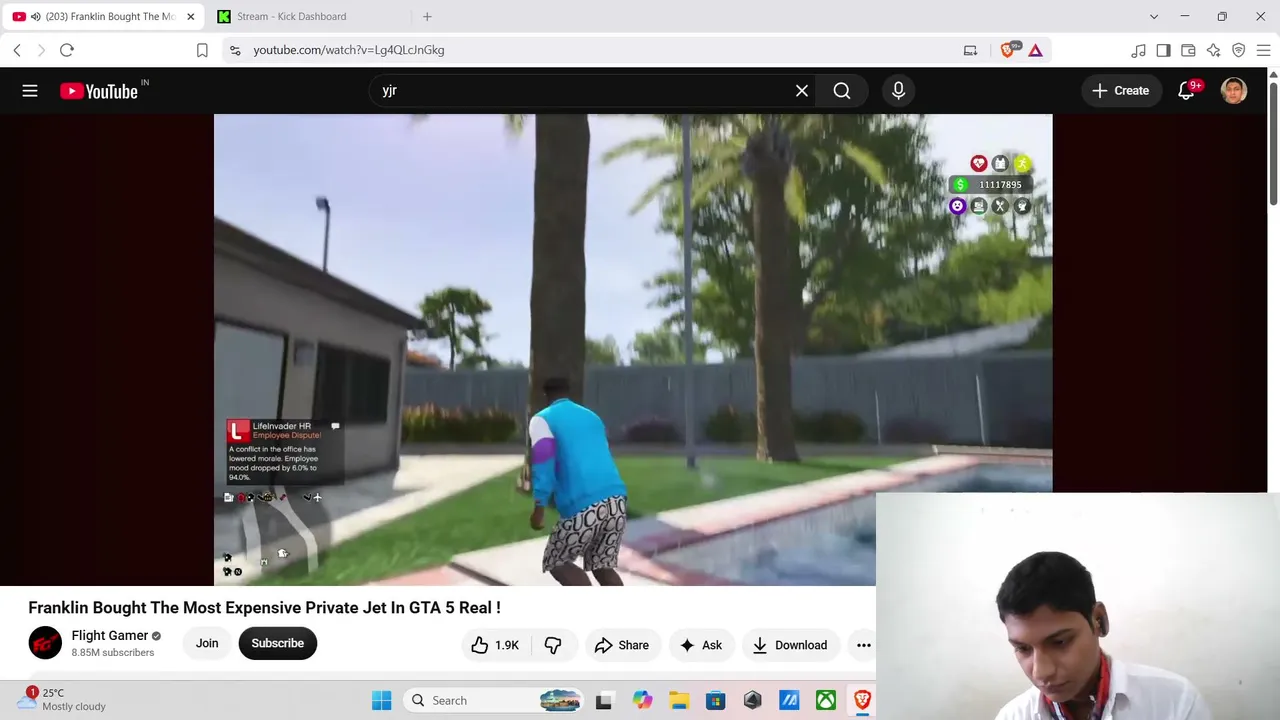Download the video

coord(790,645)
